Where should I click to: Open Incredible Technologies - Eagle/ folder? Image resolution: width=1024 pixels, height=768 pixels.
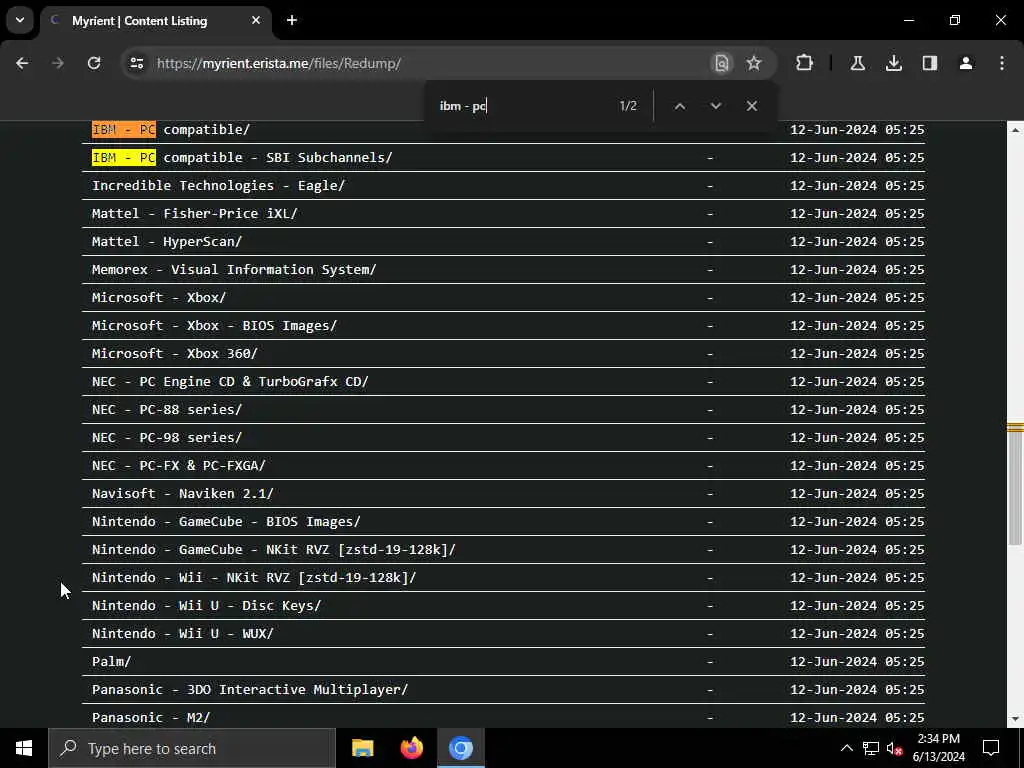pos(218,185)
